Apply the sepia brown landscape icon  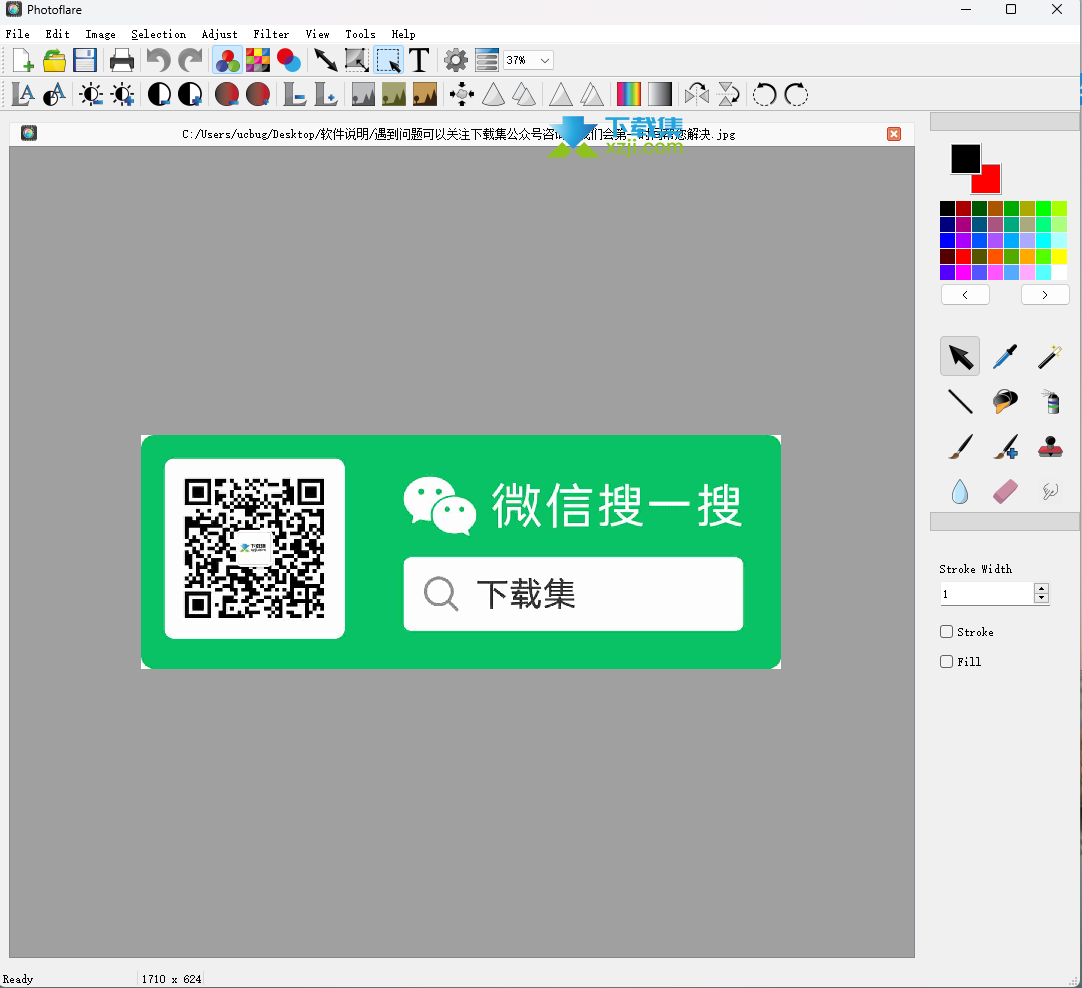(425, 95)
